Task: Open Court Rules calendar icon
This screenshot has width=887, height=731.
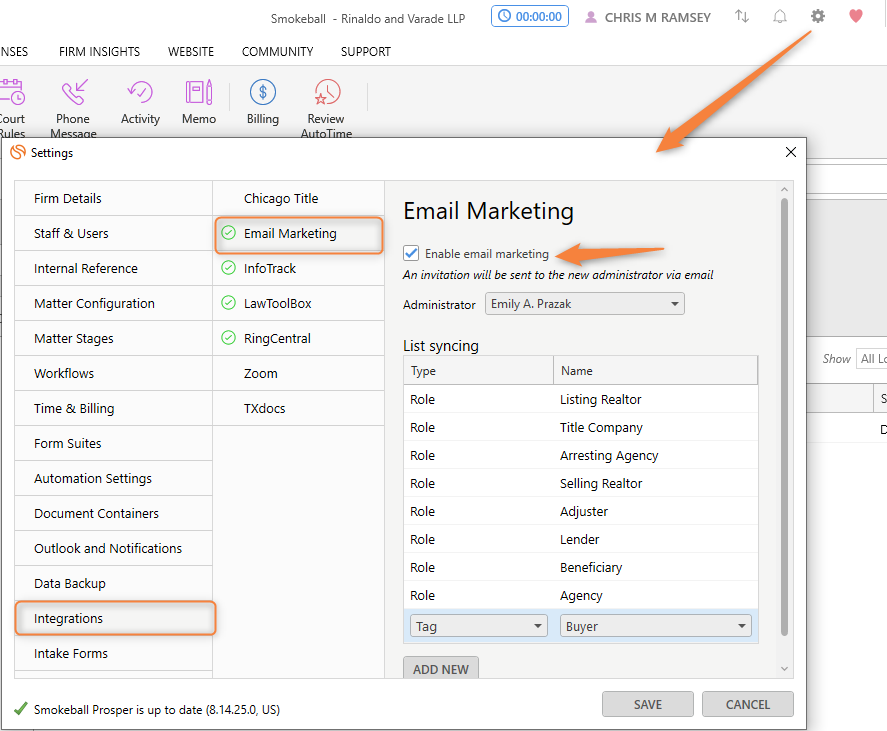Action: click(x=12, y=92)
